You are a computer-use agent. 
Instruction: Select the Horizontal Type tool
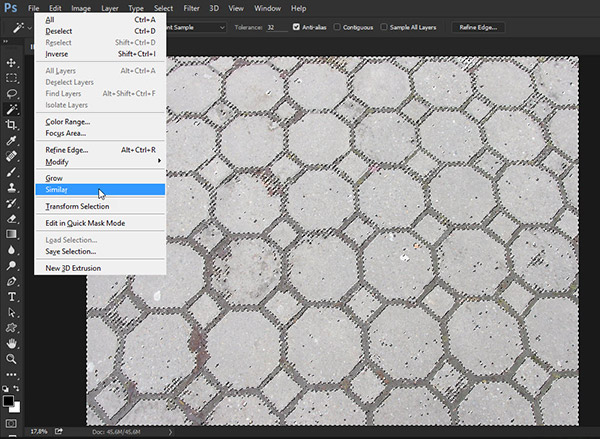(x=12, y=296)
